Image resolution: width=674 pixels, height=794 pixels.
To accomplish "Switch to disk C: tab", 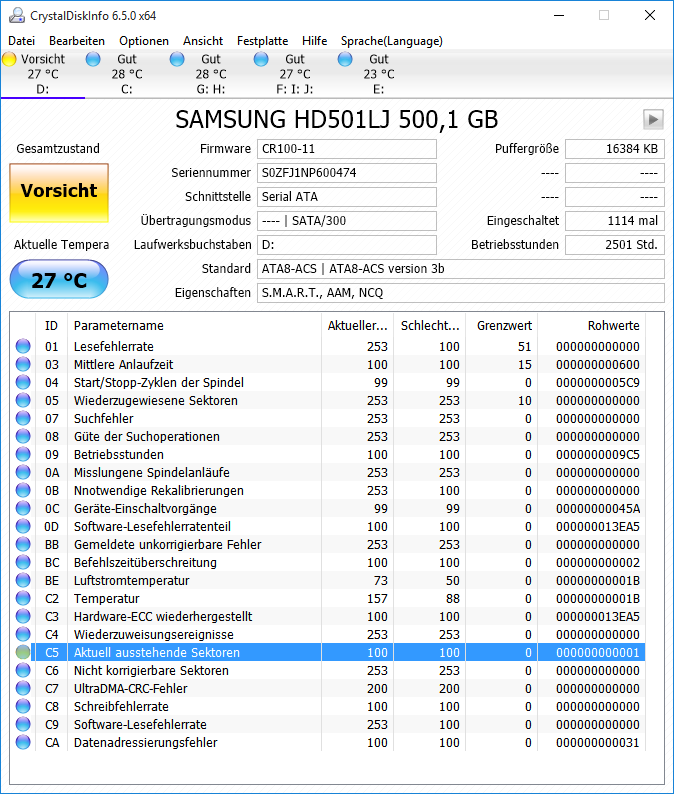I will pyautogui.click(x=127, y=74).
